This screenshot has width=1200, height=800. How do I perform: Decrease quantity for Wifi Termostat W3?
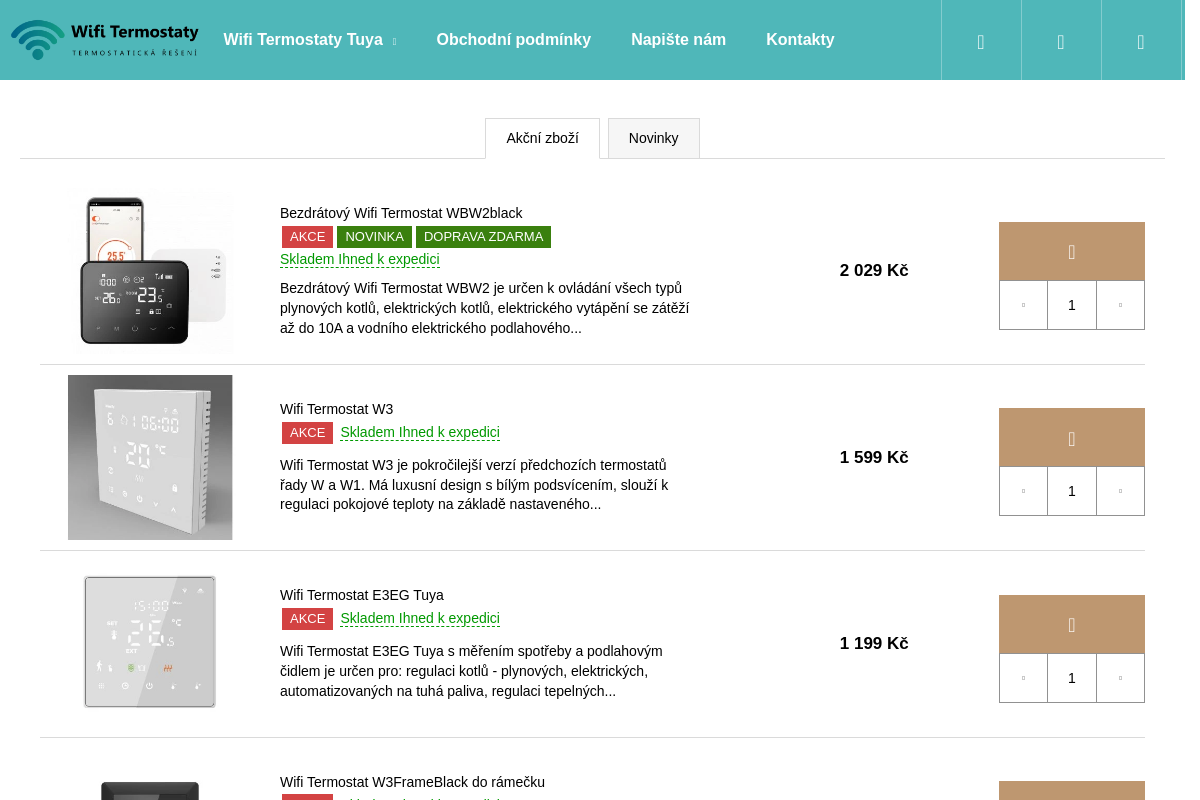pos(1023,491)
